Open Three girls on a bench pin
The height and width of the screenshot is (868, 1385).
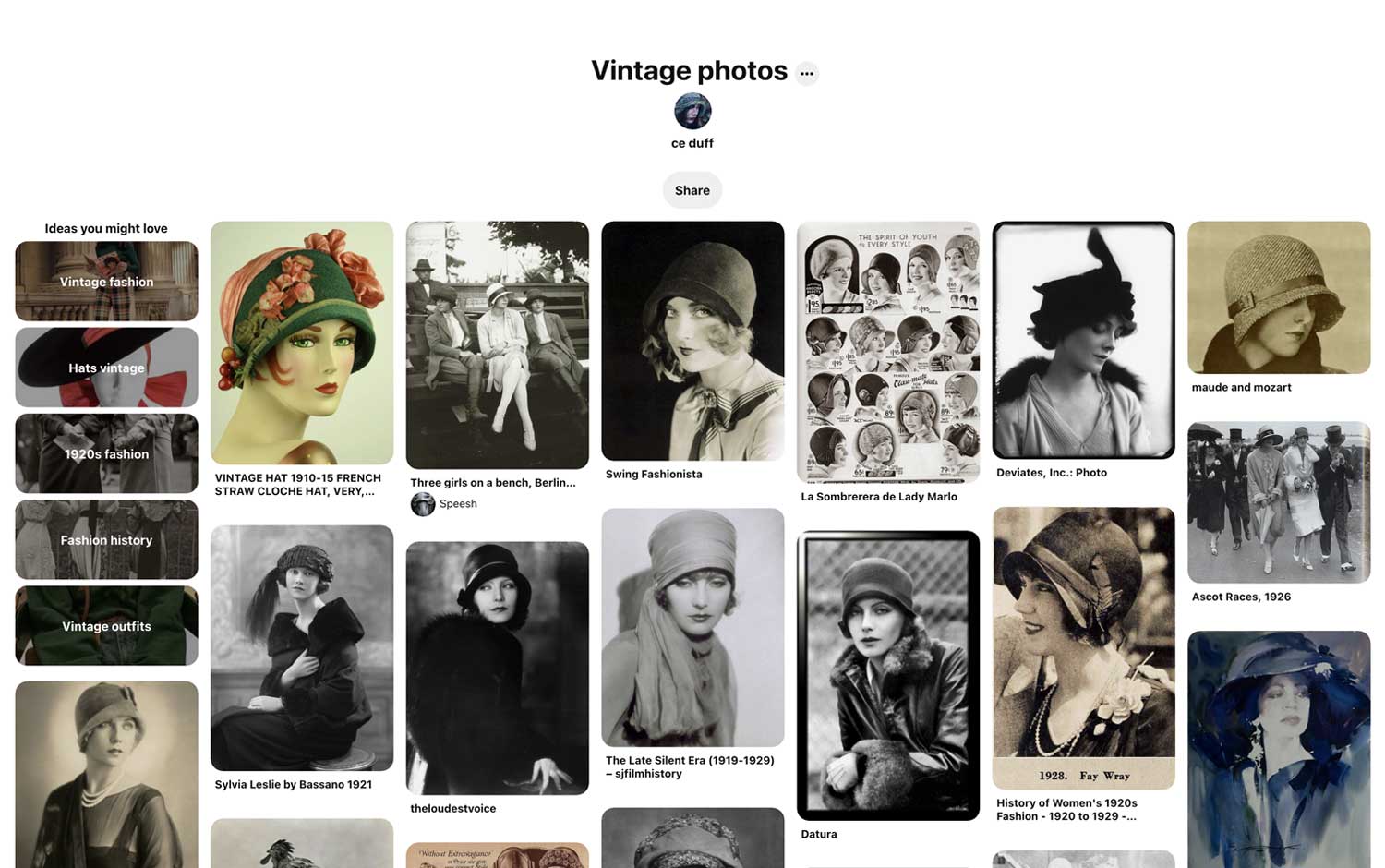(x=498, y=345)
